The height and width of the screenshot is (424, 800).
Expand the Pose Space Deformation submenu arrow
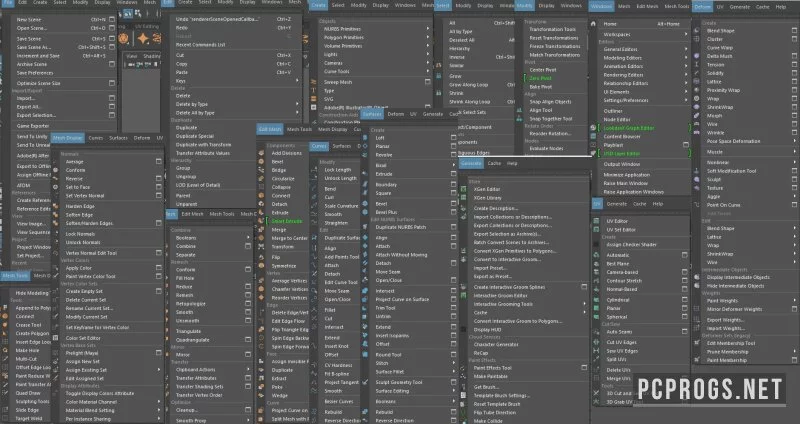(x=794, y=141)
